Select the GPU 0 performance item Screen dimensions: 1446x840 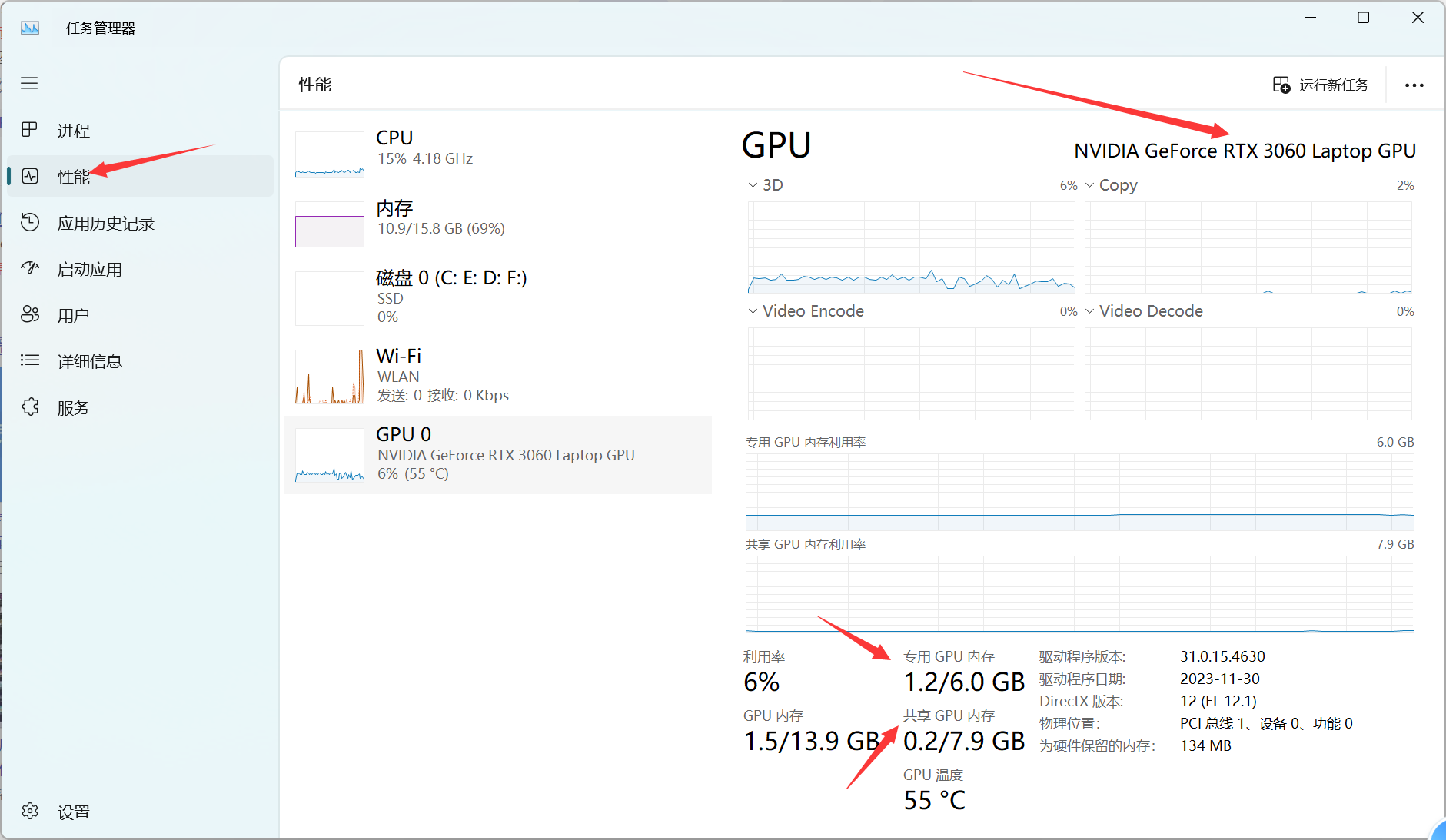point(498,454)
